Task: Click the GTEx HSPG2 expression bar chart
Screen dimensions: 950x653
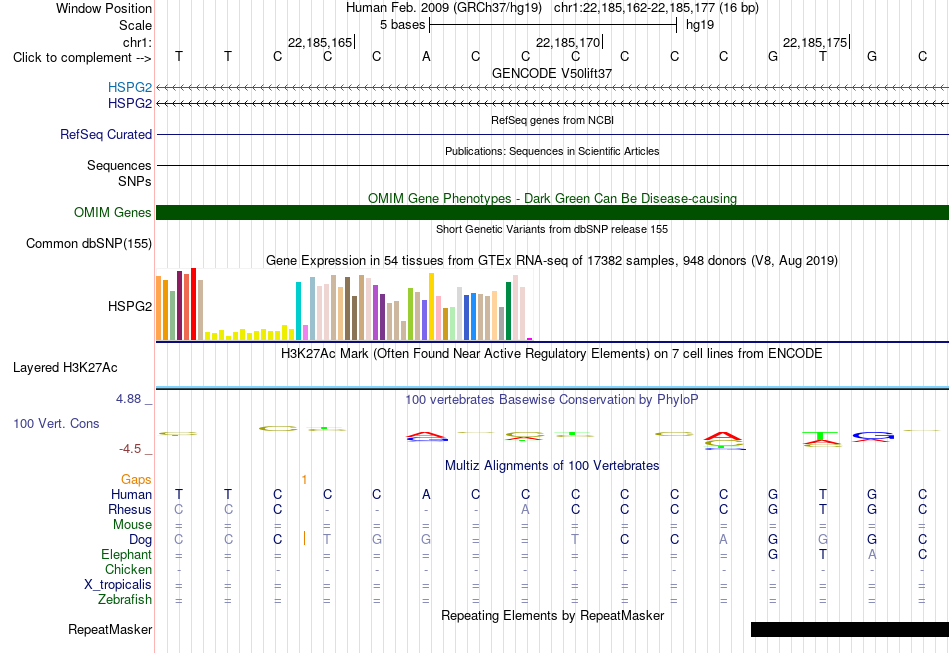Action: [344, 304]
